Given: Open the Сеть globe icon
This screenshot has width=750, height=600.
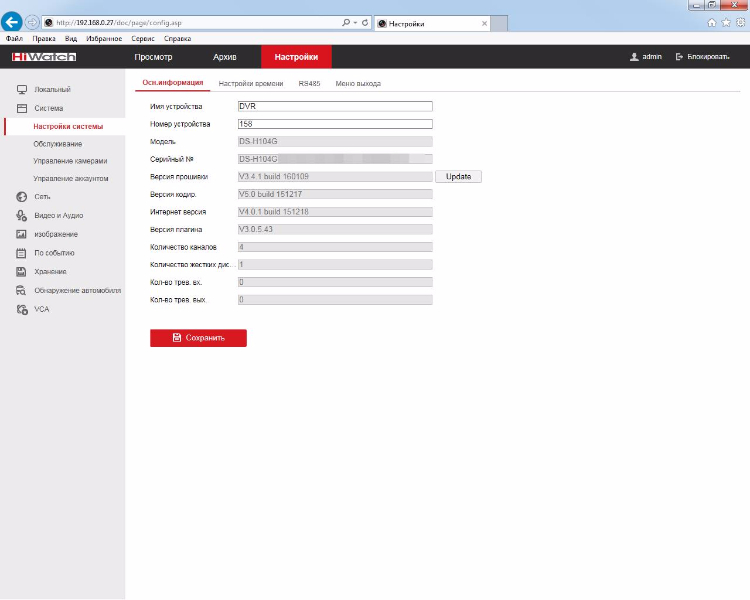Looking at the screenshot, I should 22,197.
